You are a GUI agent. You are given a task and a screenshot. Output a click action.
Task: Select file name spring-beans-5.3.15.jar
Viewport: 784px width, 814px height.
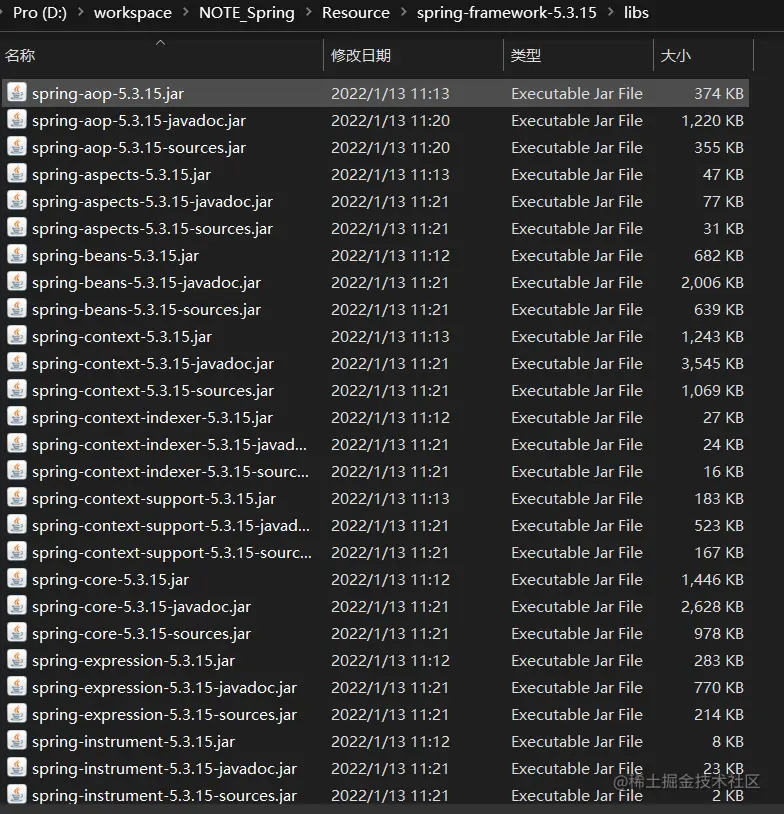tap(115, 255)
